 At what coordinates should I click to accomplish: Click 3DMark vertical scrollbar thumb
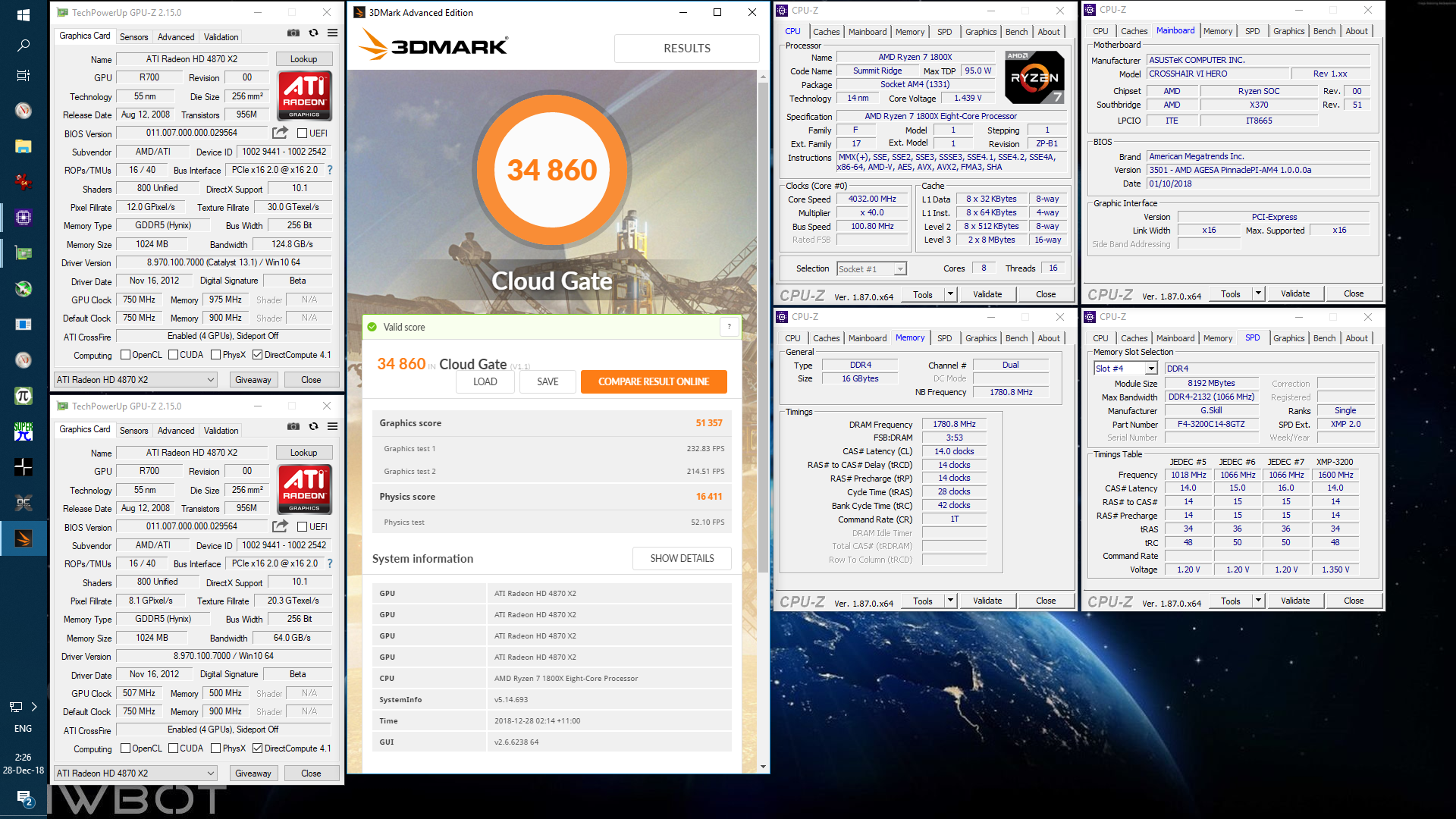point(763,326)
